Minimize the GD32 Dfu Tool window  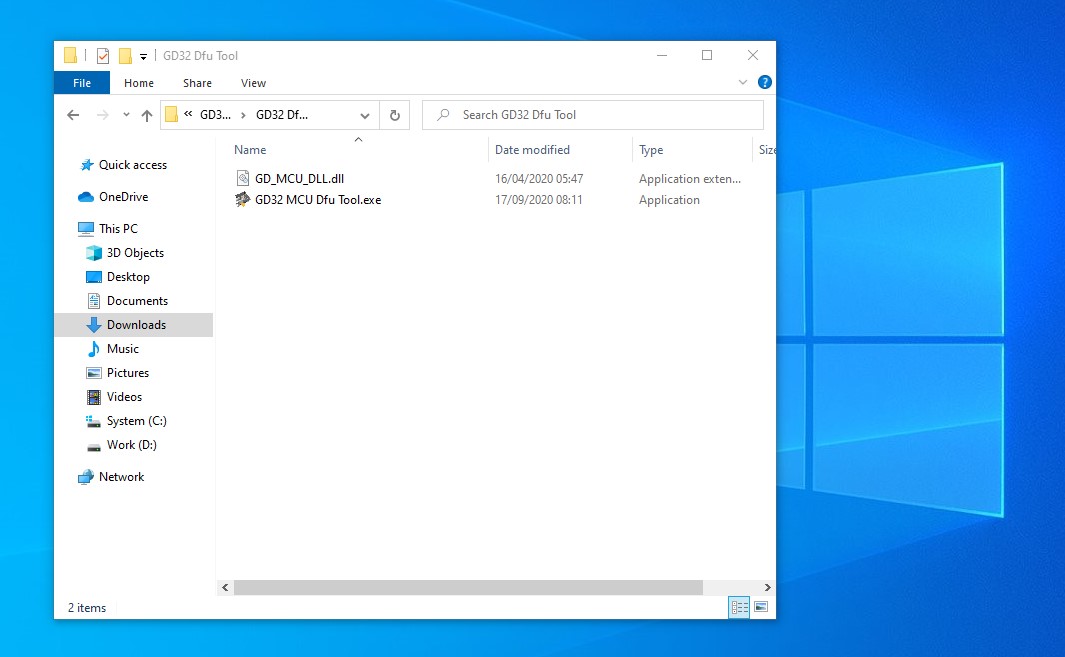pyautogui.click(x=662, y=55)
